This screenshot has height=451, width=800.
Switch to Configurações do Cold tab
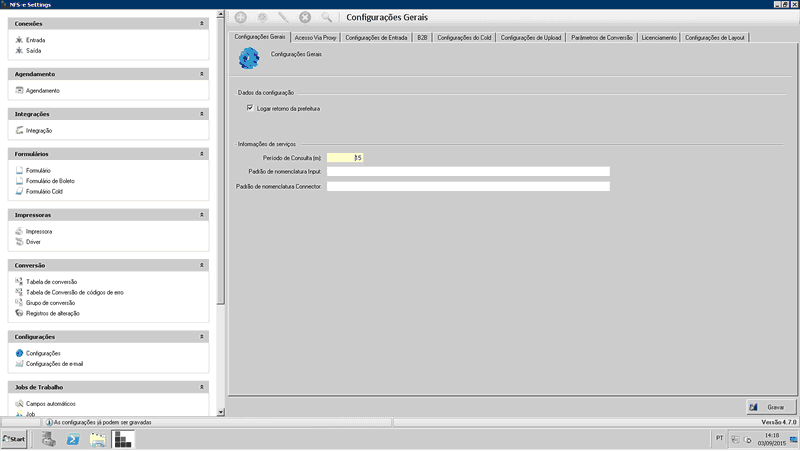(464, 38)
